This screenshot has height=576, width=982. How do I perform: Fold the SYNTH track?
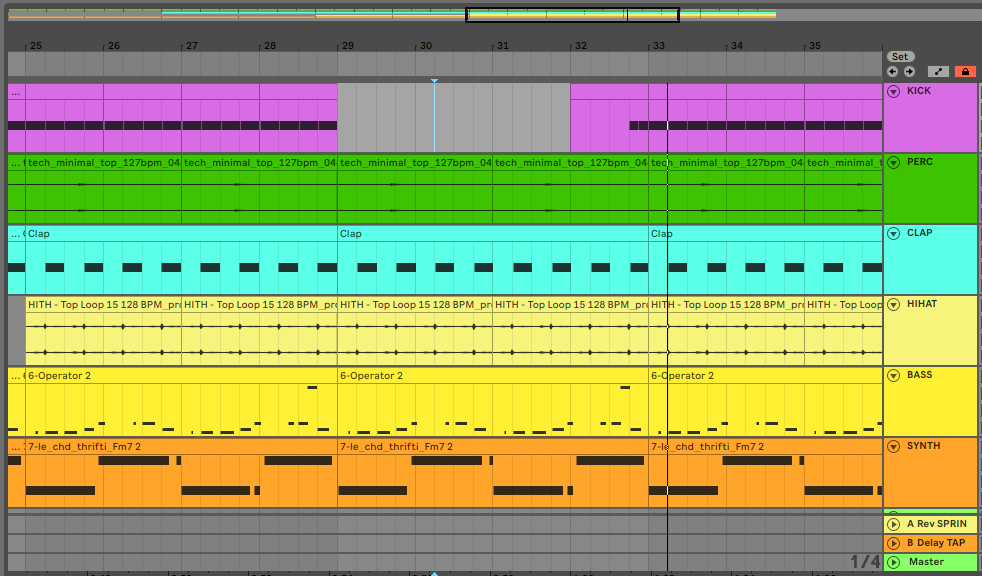click(x=894, y=446)
